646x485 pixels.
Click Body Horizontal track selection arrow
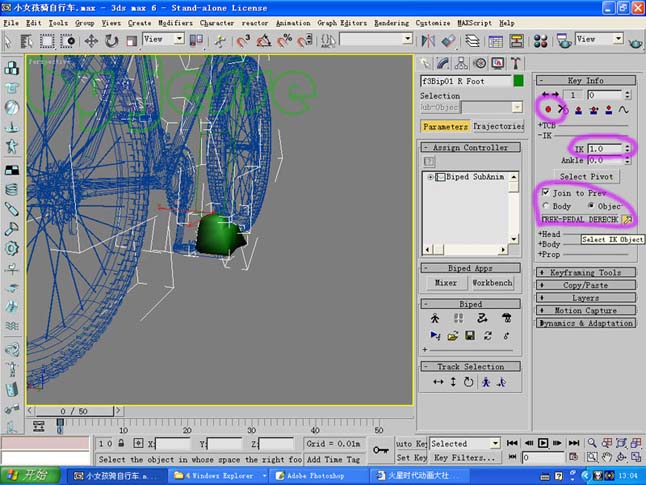point(438,382)
